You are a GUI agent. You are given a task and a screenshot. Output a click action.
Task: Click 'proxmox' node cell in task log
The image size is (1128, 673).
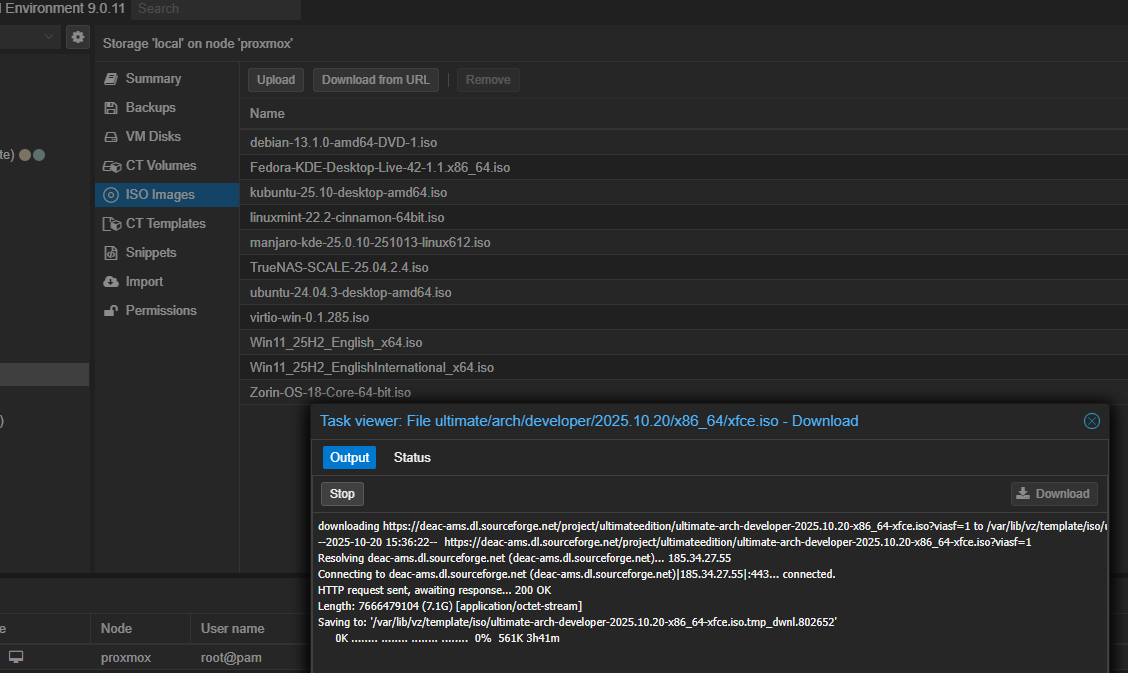tap(126, 657)
